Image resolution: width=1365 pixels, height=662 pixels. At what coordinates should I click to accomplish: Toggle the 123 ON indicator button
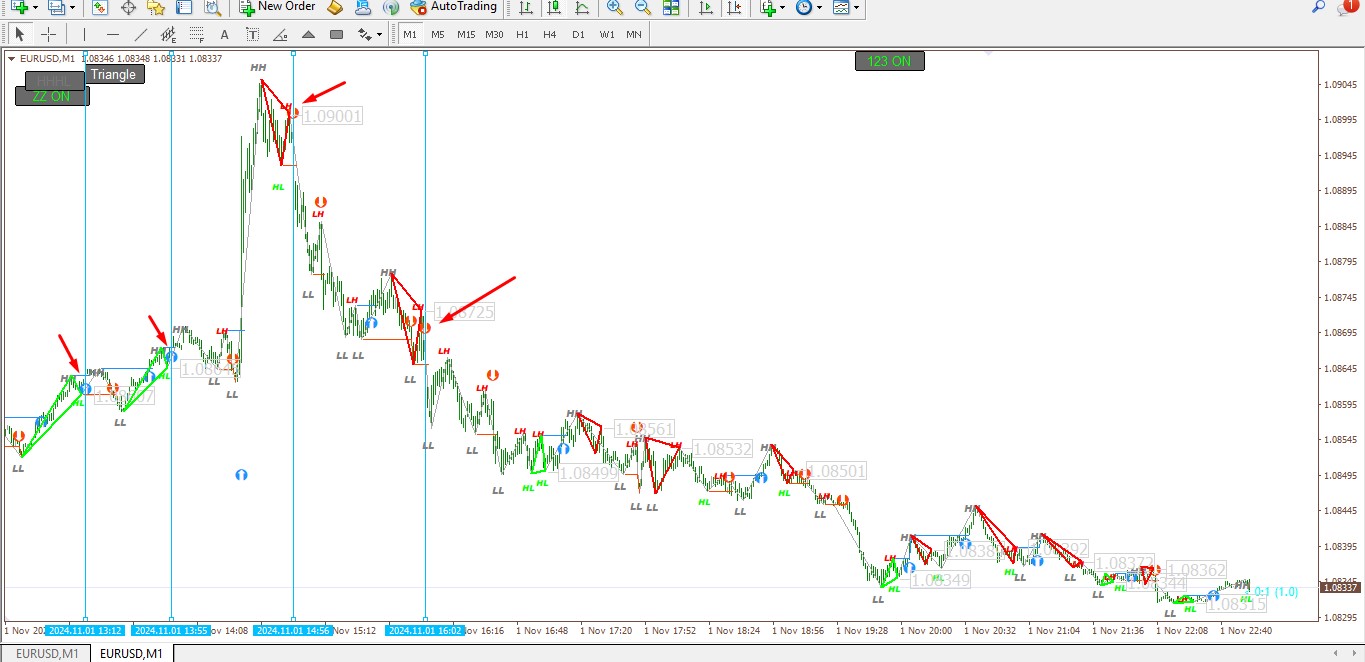click(889, 61)
